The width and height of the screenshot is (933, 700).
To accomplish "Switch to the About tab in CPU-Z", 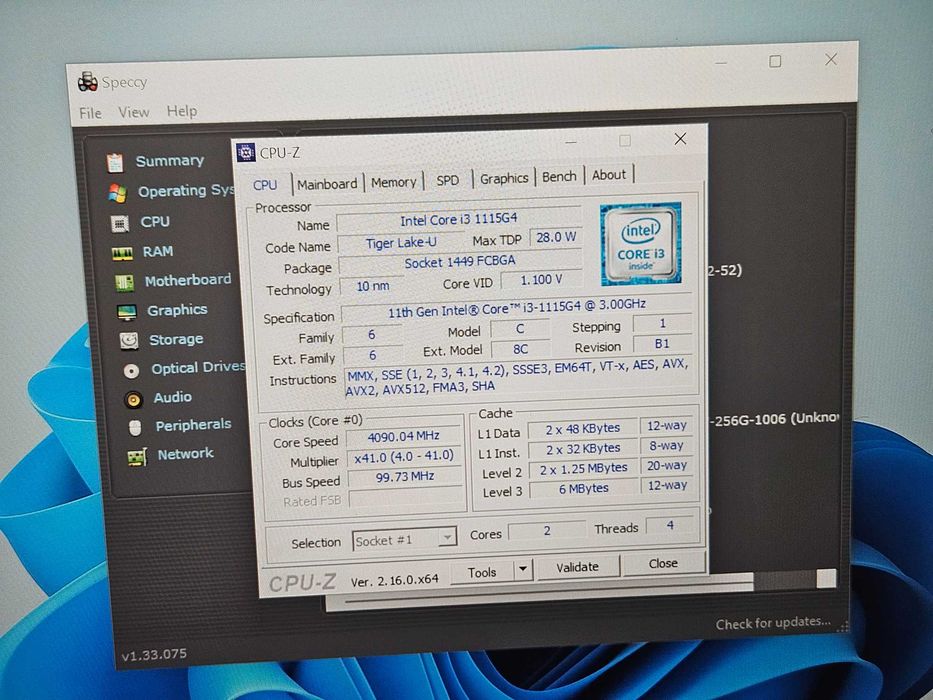I will (x=609, y=175).
